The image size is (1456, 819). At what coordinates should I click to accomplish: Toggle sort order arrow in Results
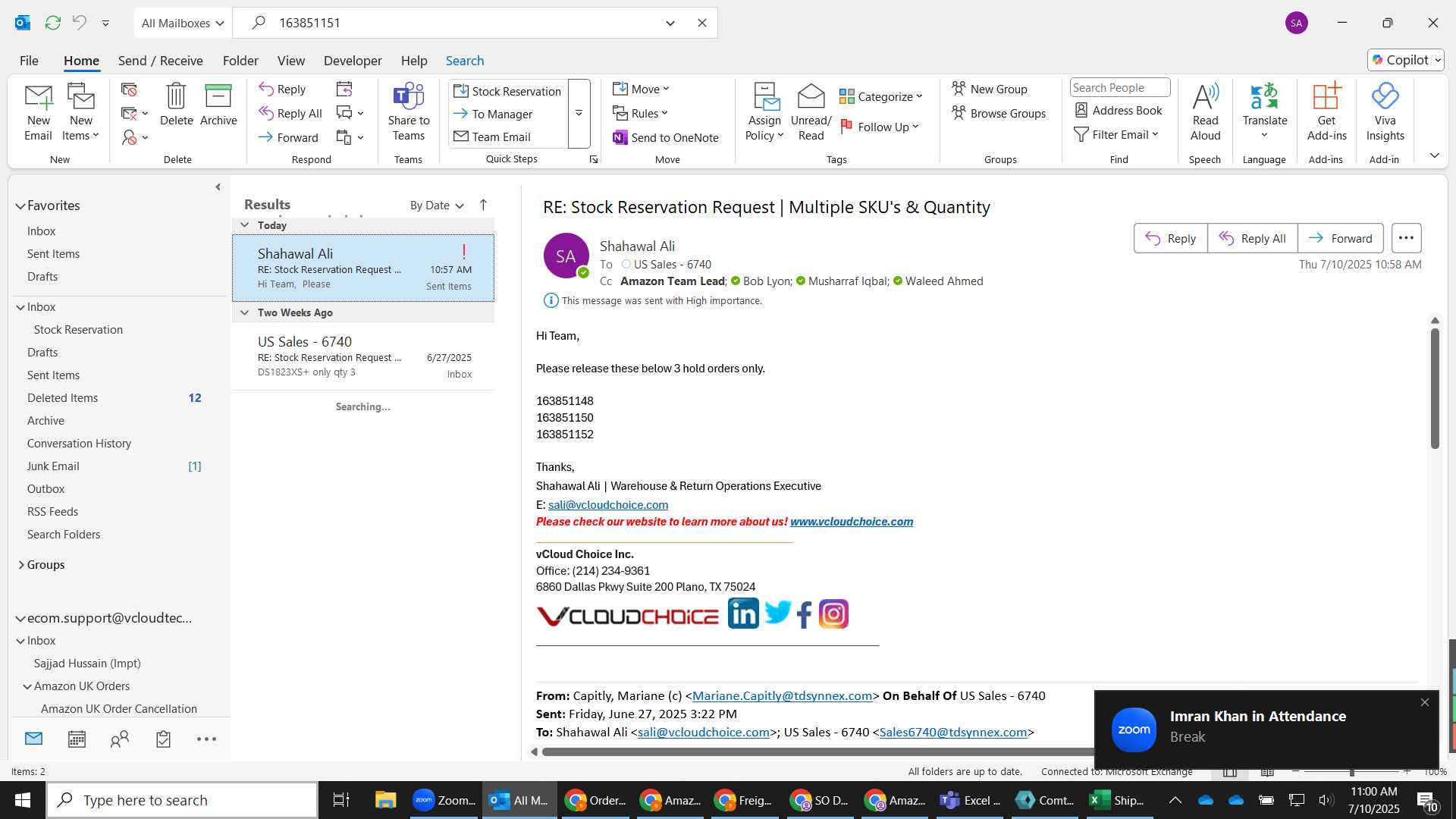pos(483,205)
